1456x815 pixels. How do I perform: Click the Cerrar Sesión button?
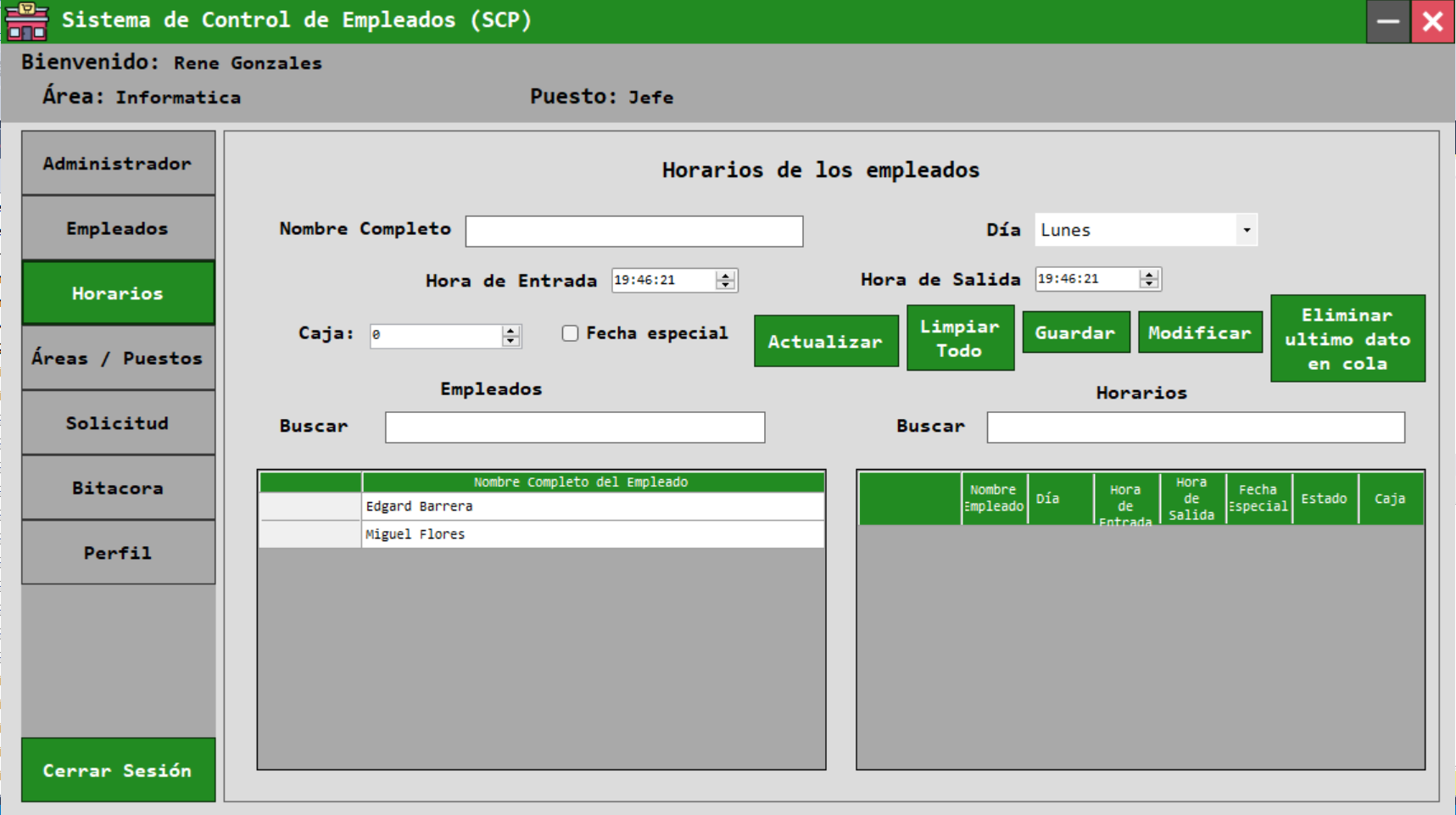[118, 770]
